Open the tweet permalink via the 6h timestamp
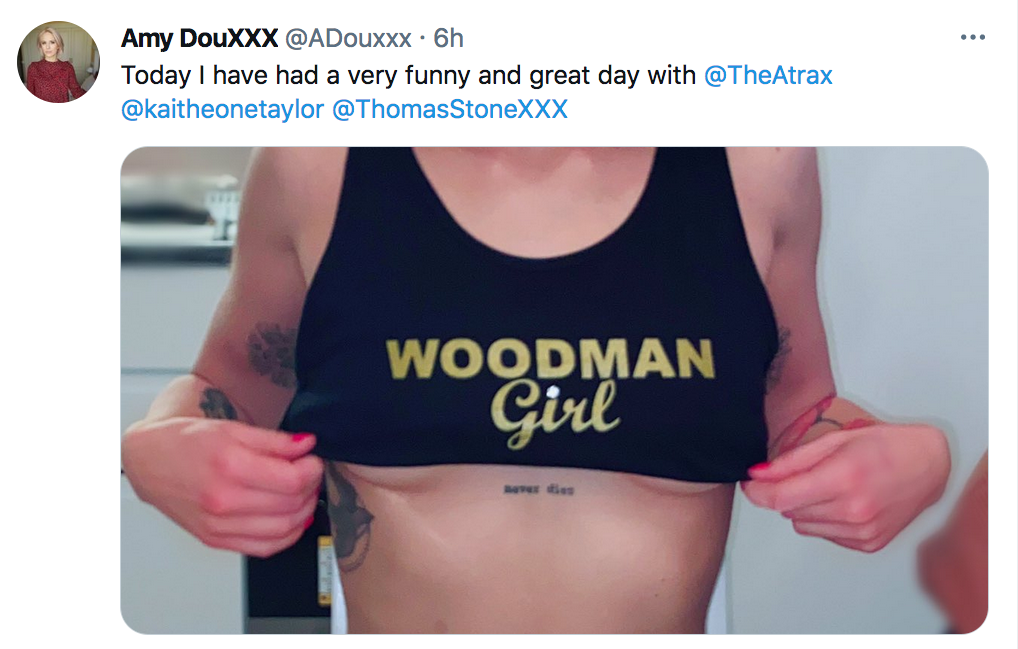The image size is (1018, 649). [x=449, y=38]
